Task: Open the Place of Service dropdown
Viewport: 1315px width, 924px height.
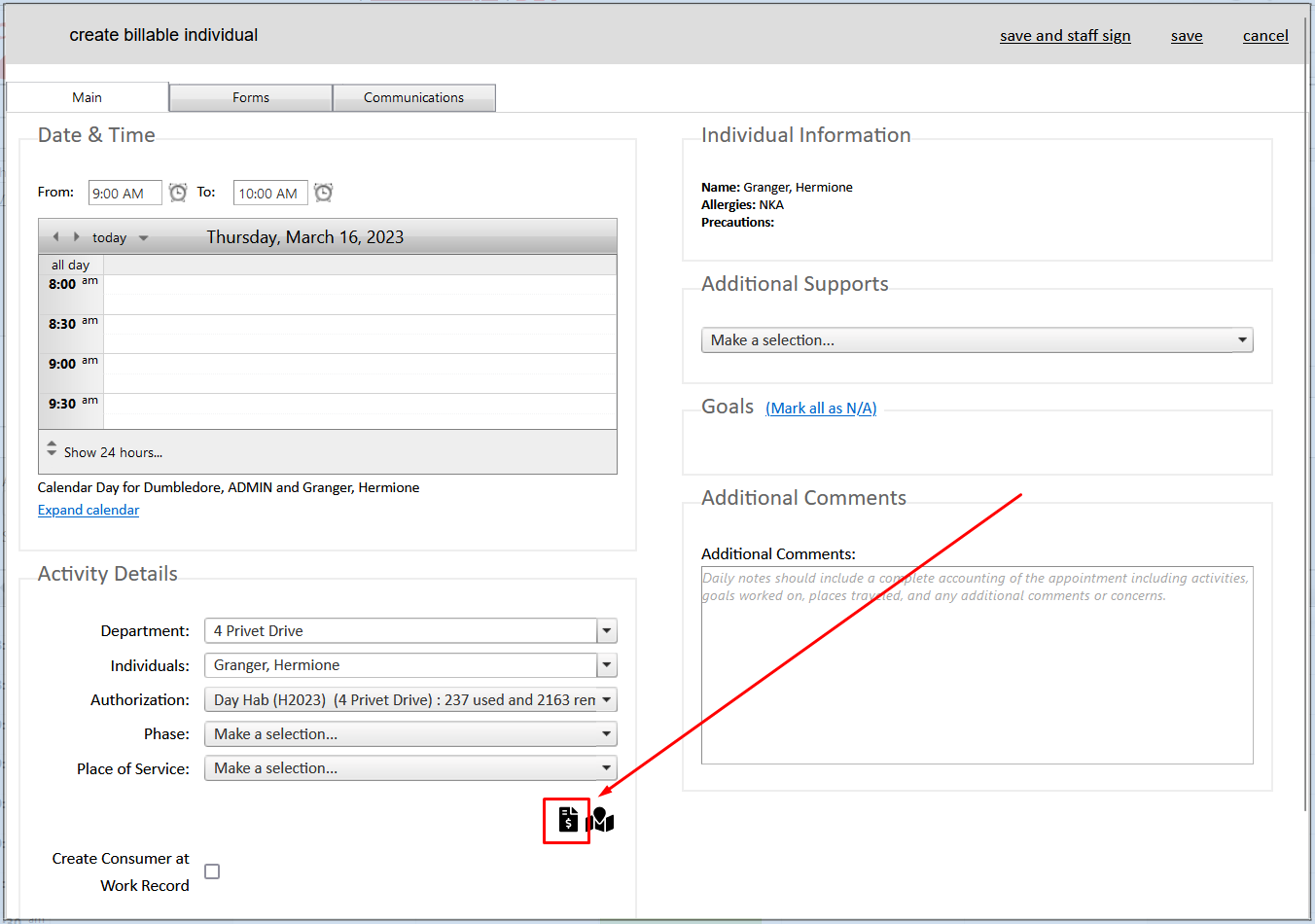Action: (410, 768)
